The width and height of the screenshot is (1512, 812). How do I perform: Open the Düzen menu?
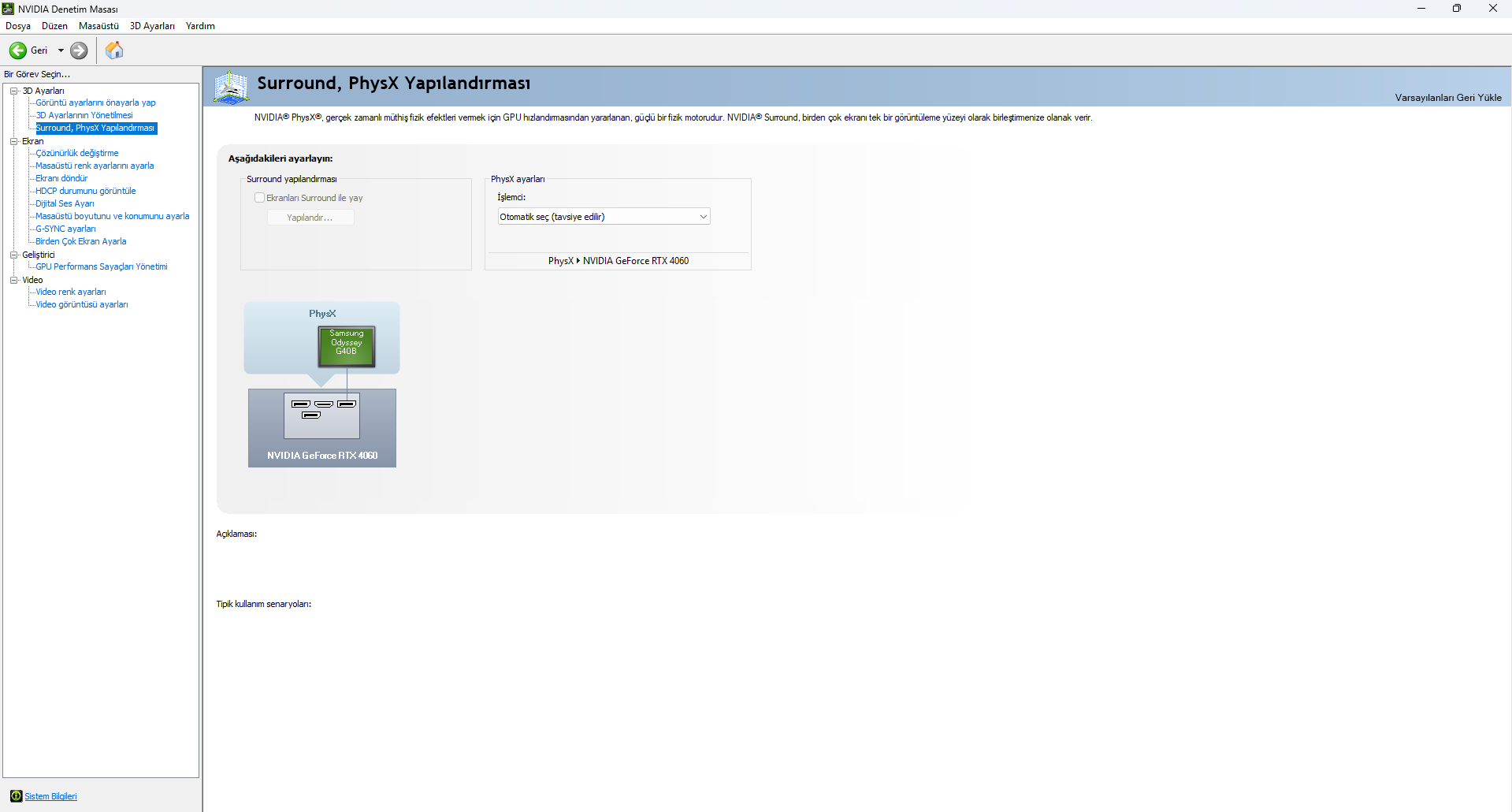(x=54, y=26)
